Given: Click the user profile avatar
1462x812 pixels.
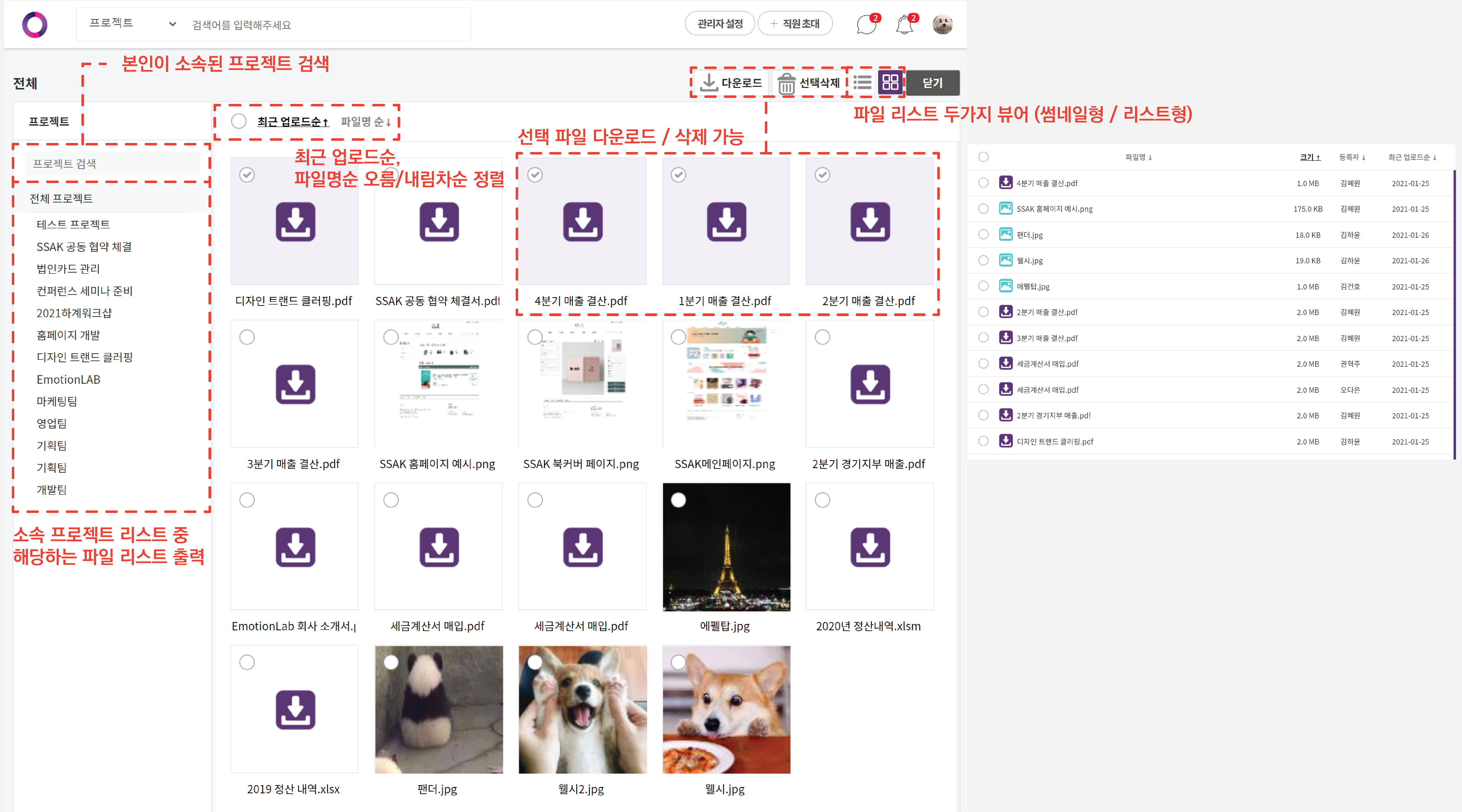Looking at the screenshot, I should click(942, 24).
